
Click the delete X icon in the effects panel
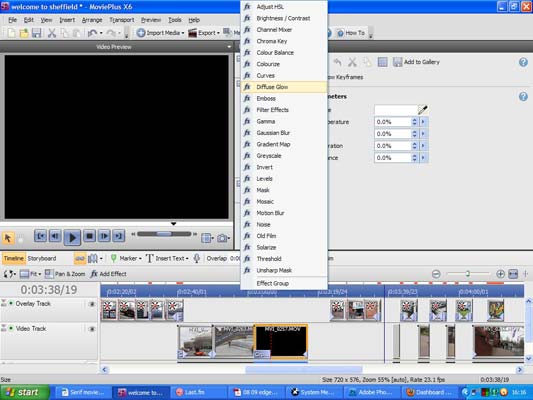coord(353,62)
